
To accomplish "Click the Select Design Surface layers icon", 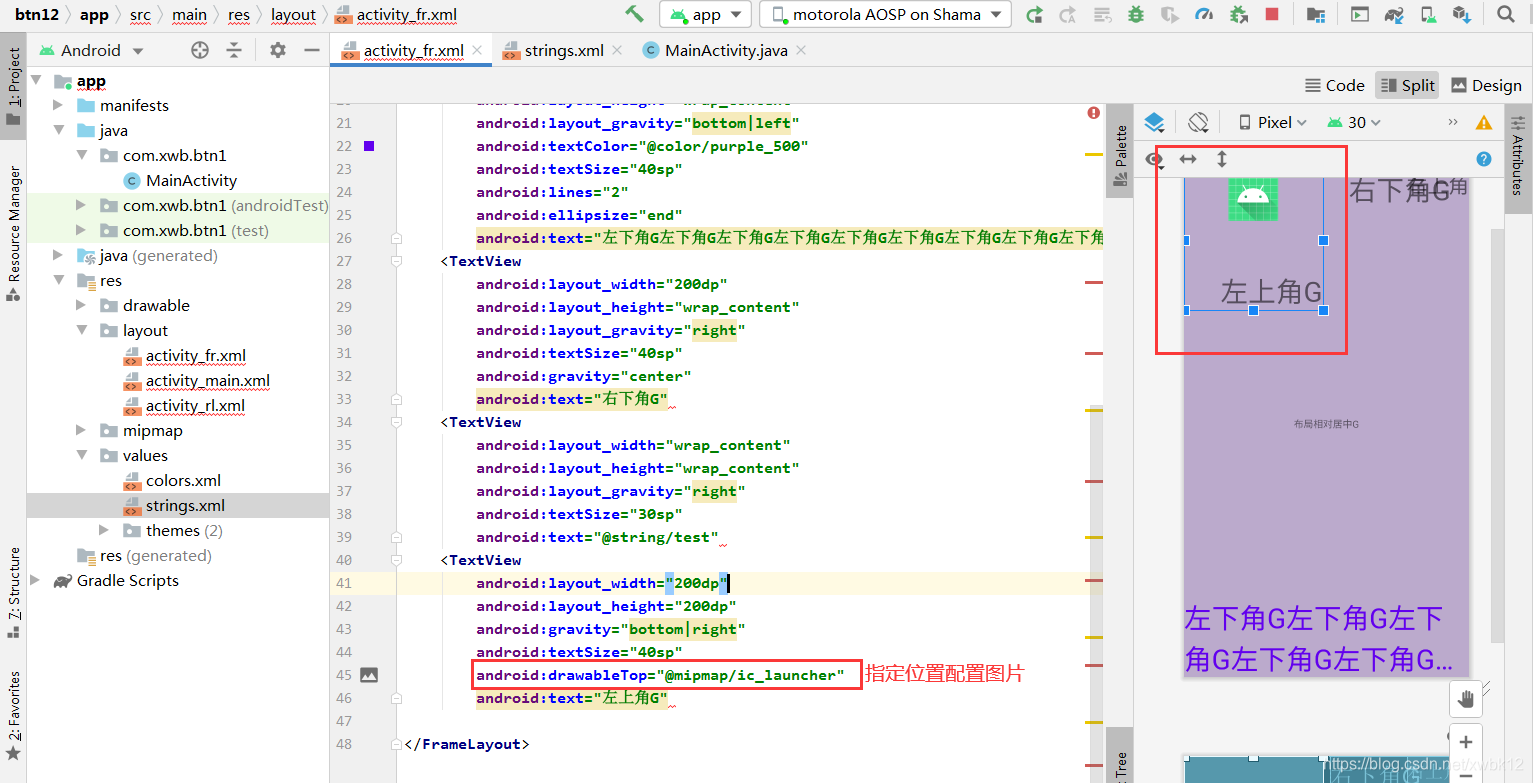I will pos(1154,122).
